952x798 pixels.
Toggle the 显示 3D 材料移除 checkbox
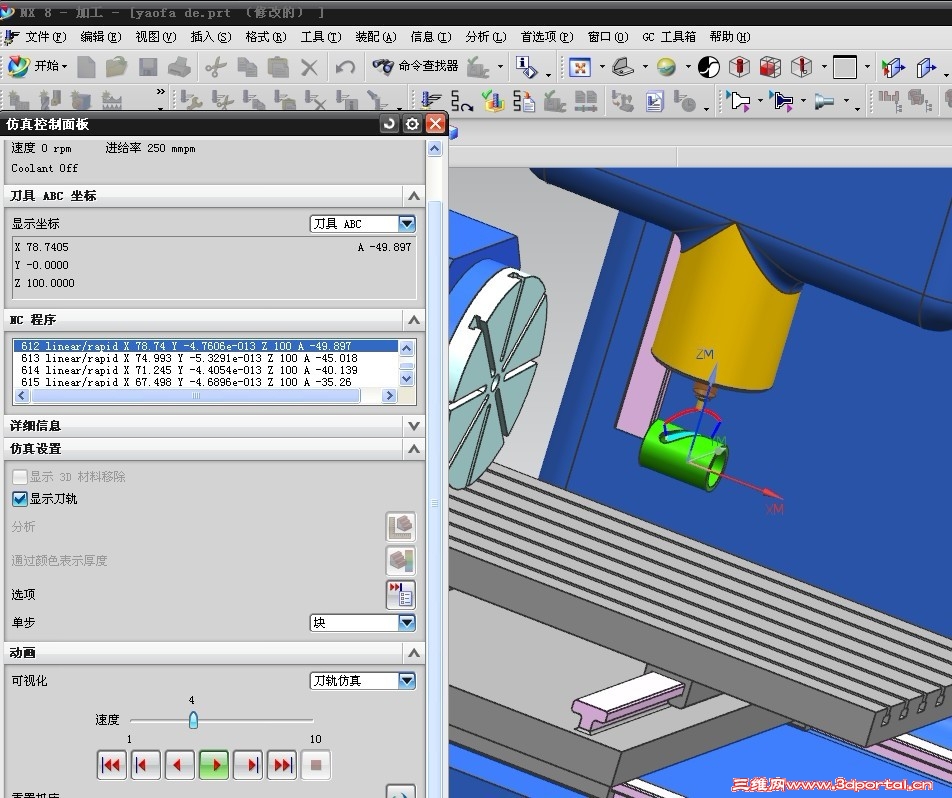tap(20, 477)
